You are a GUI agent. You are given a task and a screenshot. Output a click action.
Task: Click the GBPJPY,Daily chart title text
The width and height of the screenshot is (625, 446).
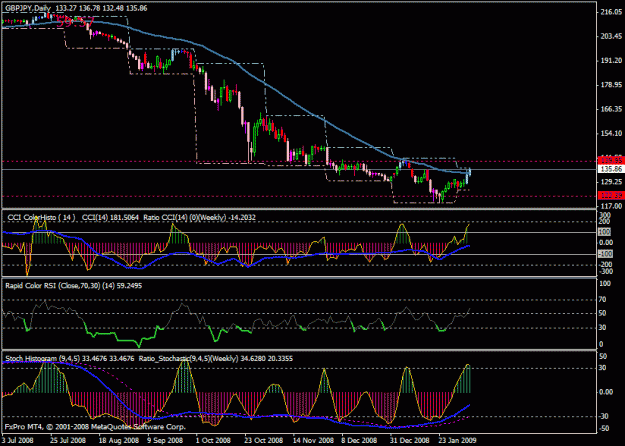pos(28,8)
